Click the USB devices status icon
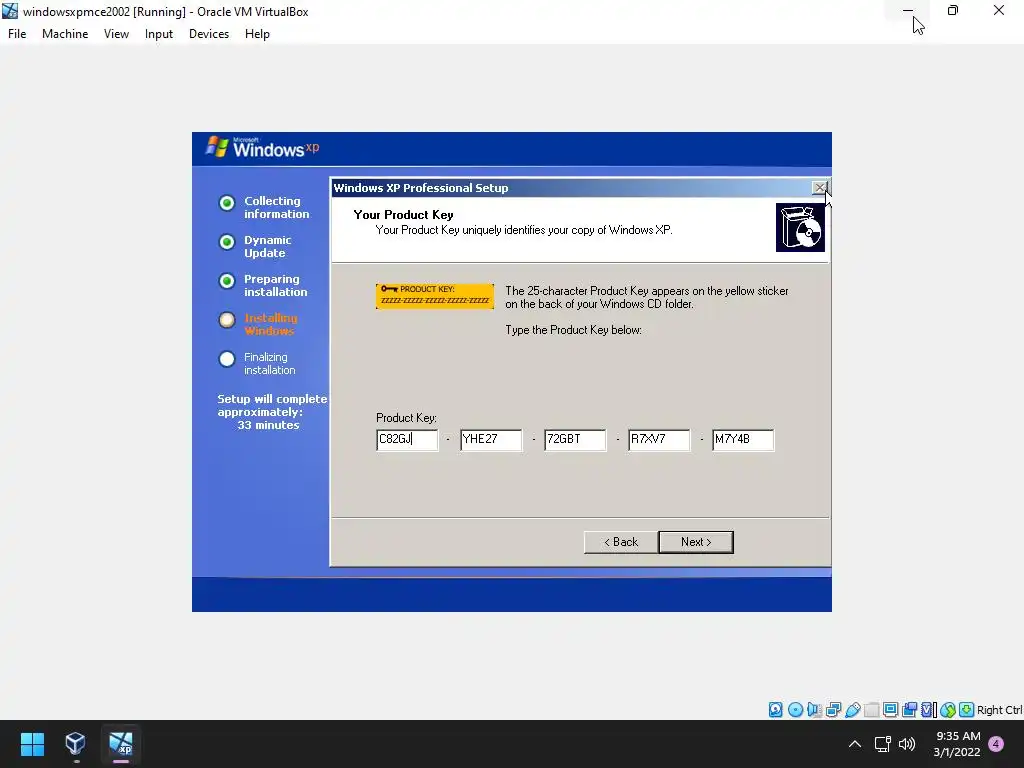Viewport: 1024px width, 768px height. [852, 710]
